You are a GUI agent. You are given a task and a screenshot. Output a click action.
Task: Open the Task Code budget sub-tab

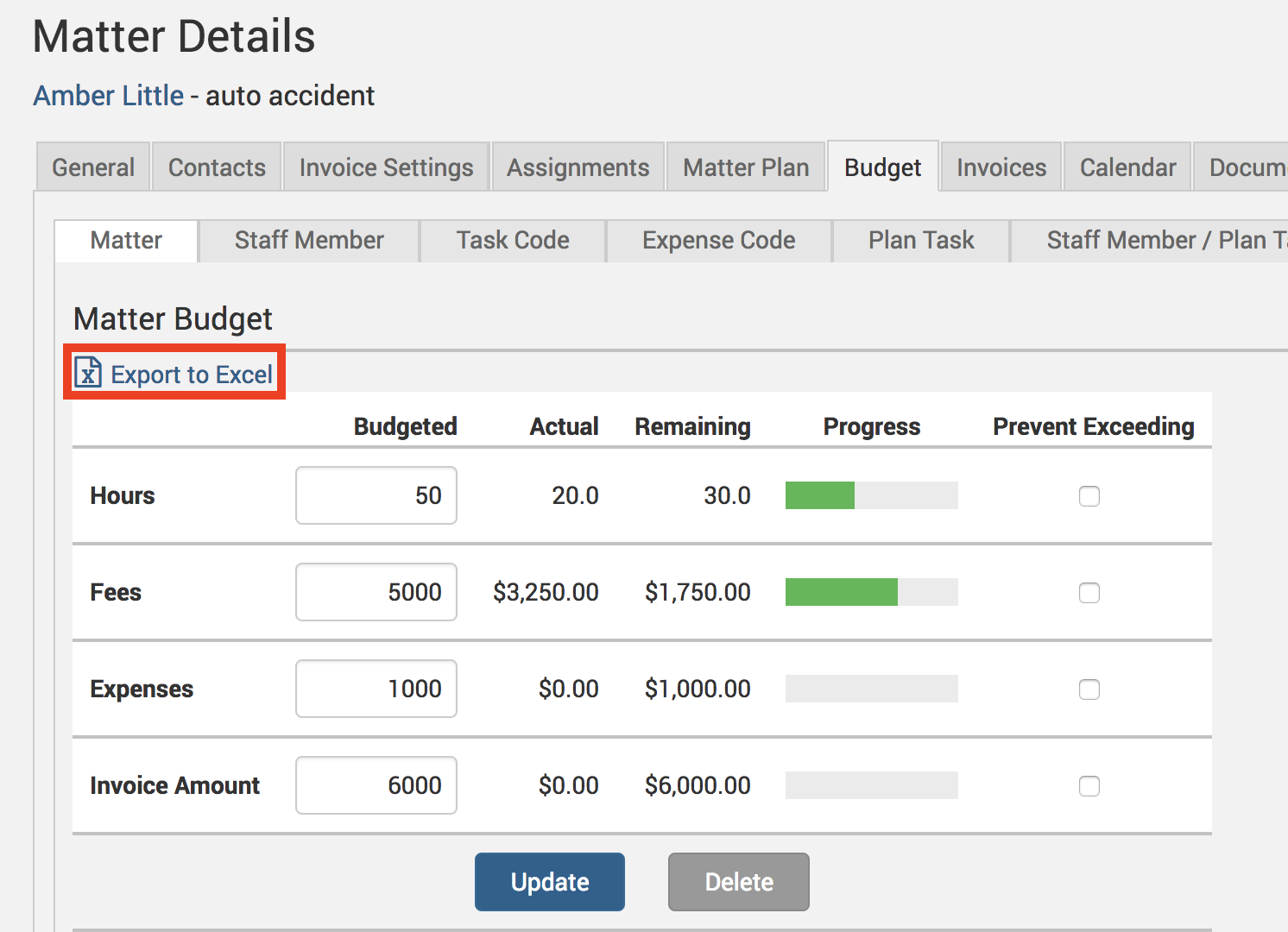click(x=513, y=241)
